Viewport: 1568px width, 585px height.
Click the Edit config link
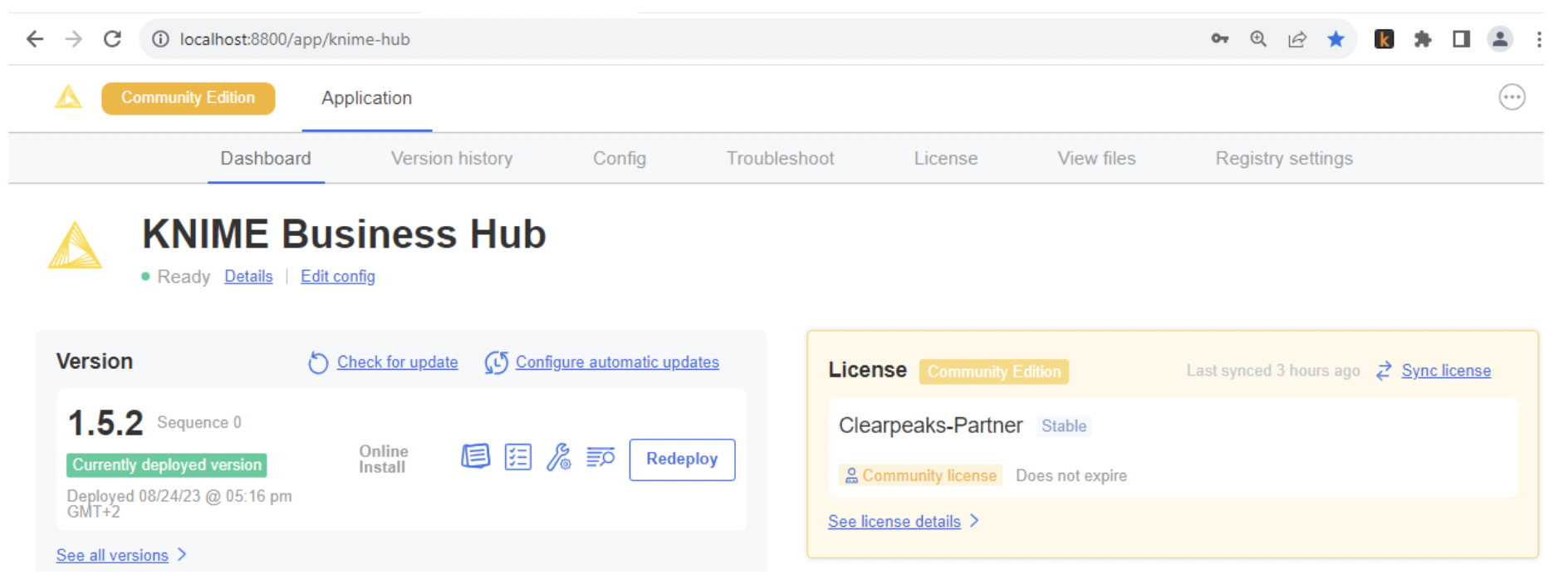(x=338, y=276)
